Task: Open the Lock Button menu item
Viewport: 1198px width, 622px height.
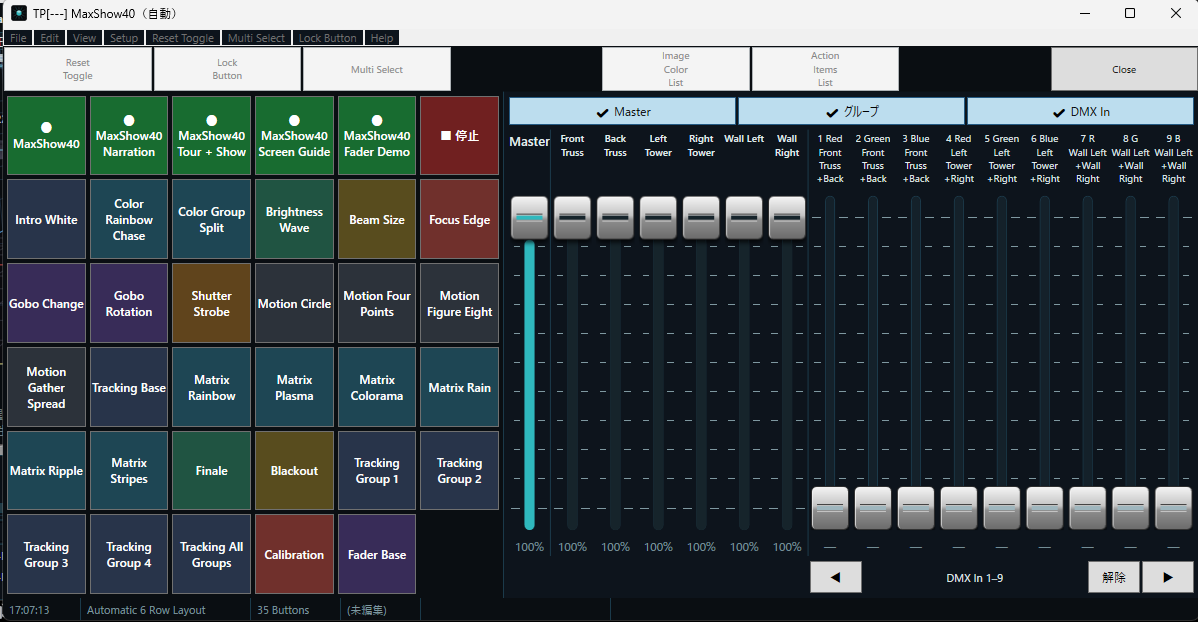Action: point(327,38)
